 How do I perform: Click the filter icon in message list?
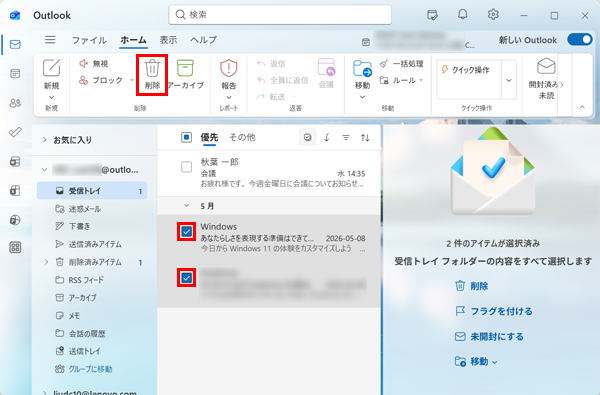pos(346,137)
